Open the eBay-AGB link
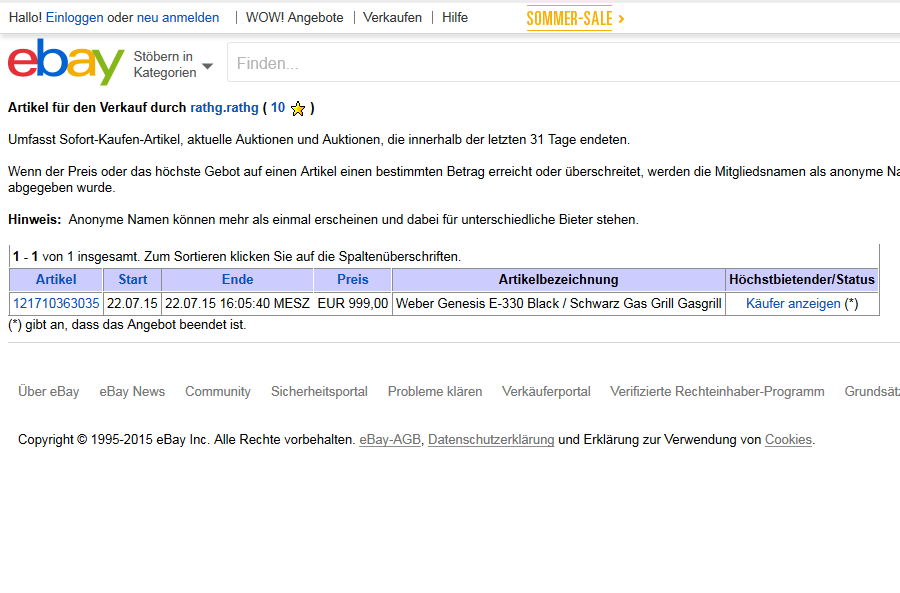Viewport: 900px width, 593px height. click(390, 440)
